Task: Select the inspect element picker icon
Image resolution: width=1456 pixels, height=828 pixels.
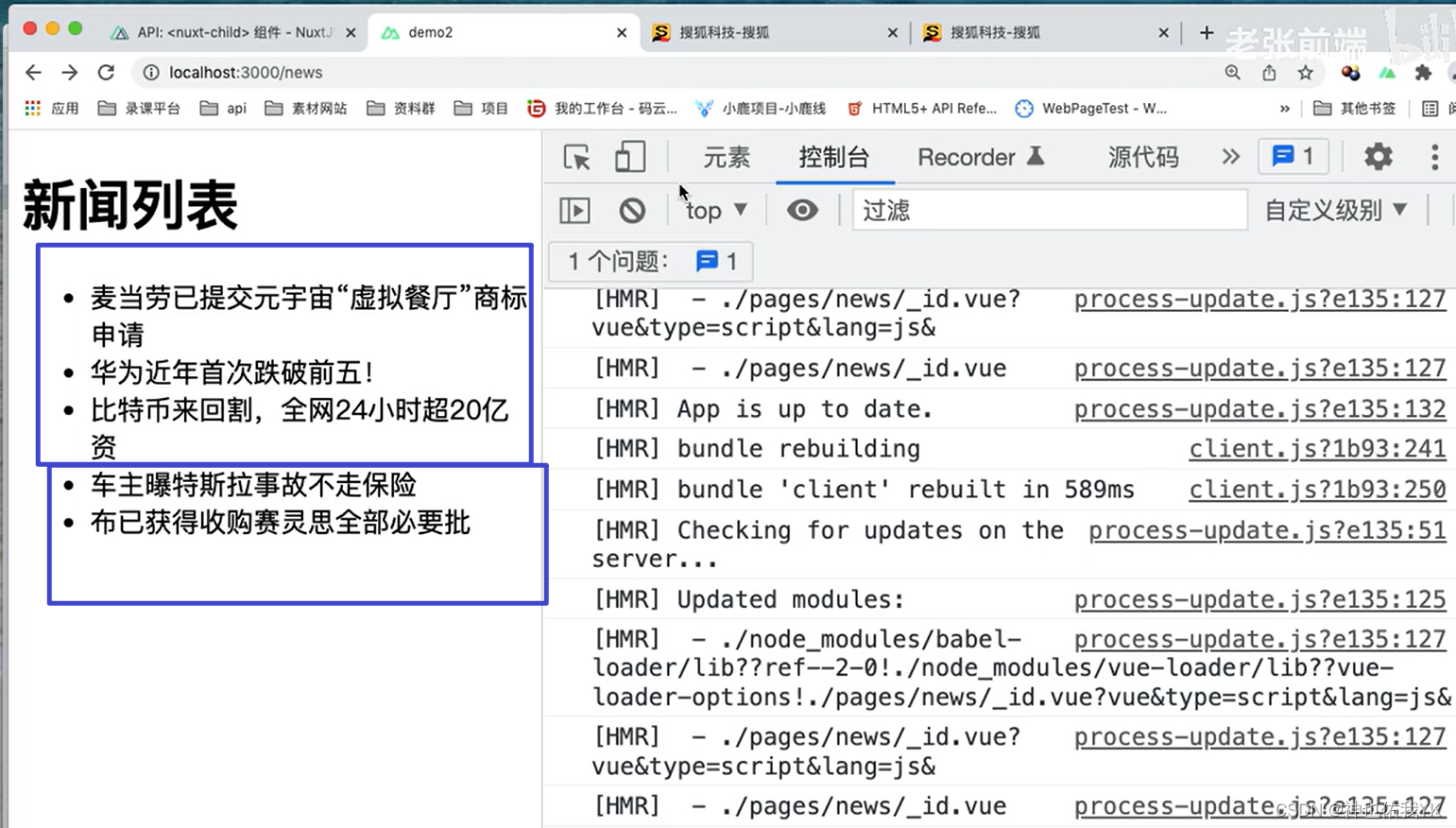Action: point(576,157)
